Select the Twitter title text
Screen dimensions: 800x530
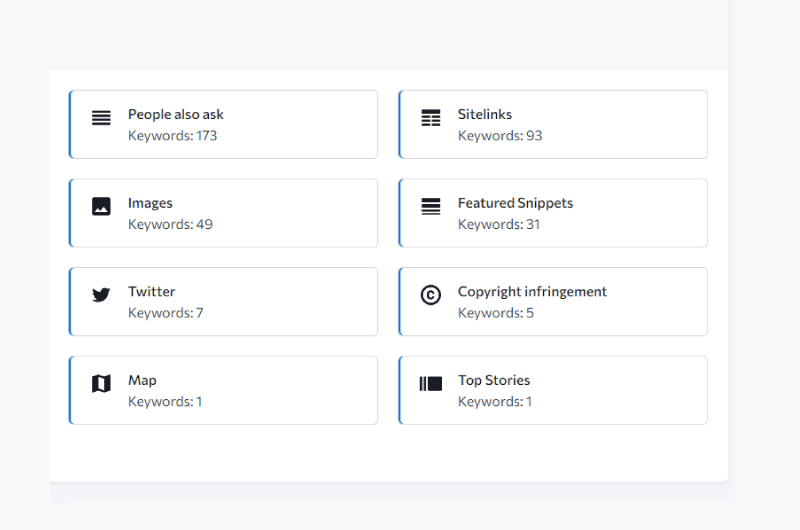152,291
